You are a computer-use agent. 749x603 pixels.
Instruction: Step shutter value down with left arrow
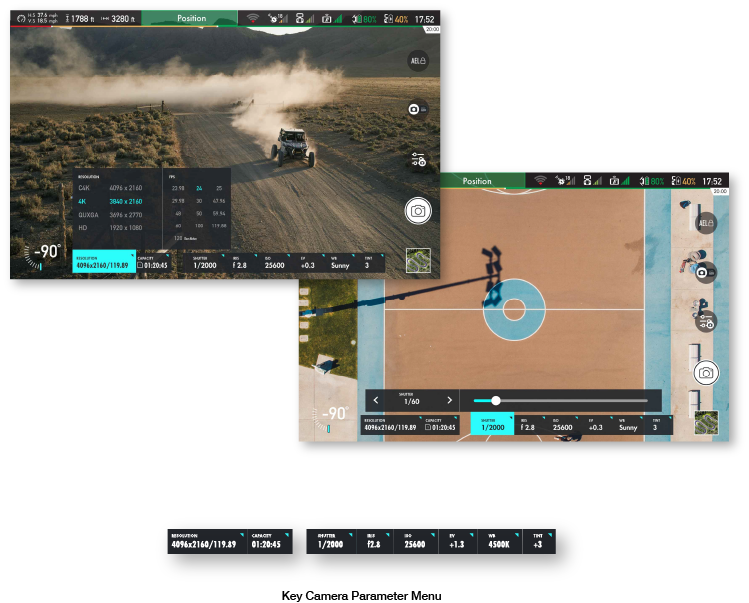[376, 400]
